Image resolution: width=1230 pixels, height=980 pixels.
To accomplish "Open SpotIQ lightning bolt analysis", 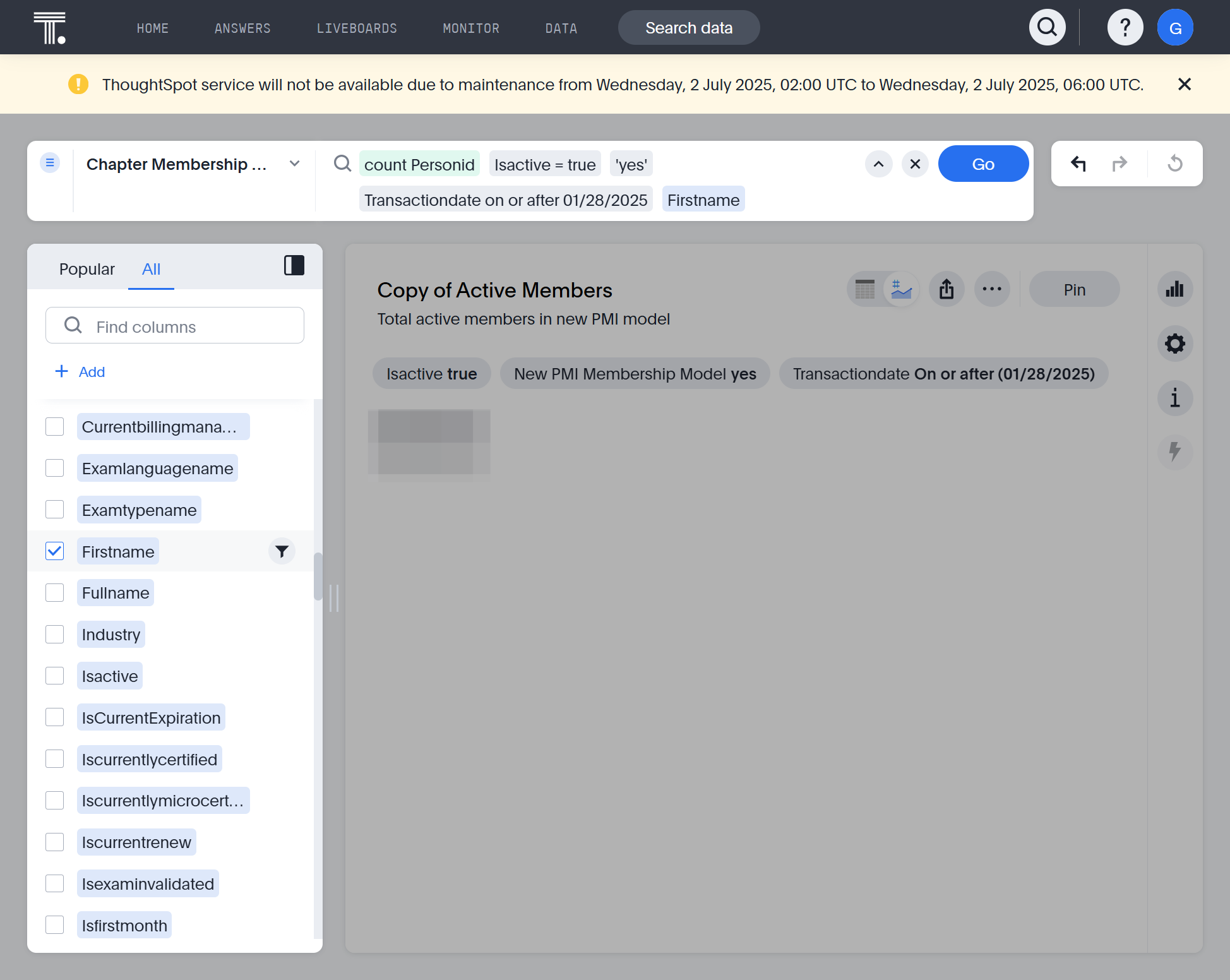I will tap(1175, 452).
